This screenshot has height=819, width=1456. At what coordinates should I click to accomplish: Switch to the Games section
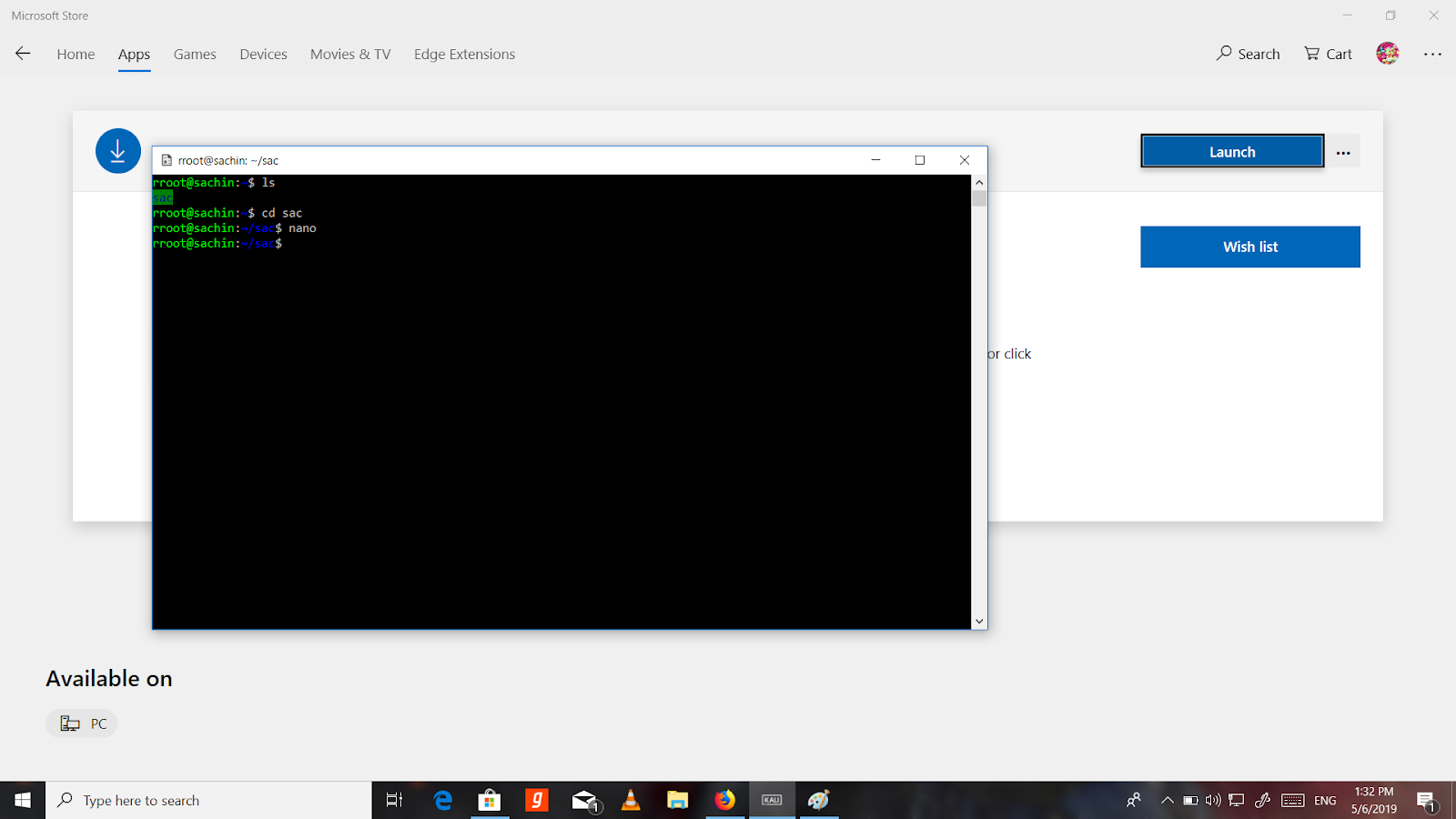coord(194,55)
